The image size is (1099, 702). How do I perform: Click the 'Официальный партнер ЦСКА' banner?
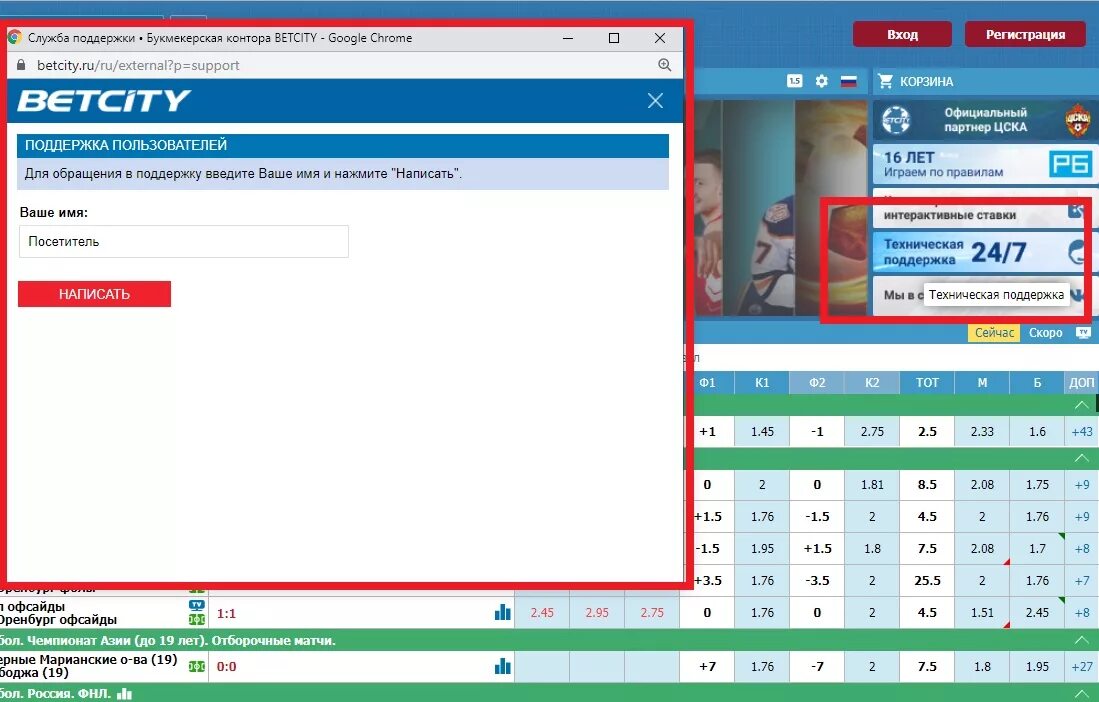click(x=985, y=120)
